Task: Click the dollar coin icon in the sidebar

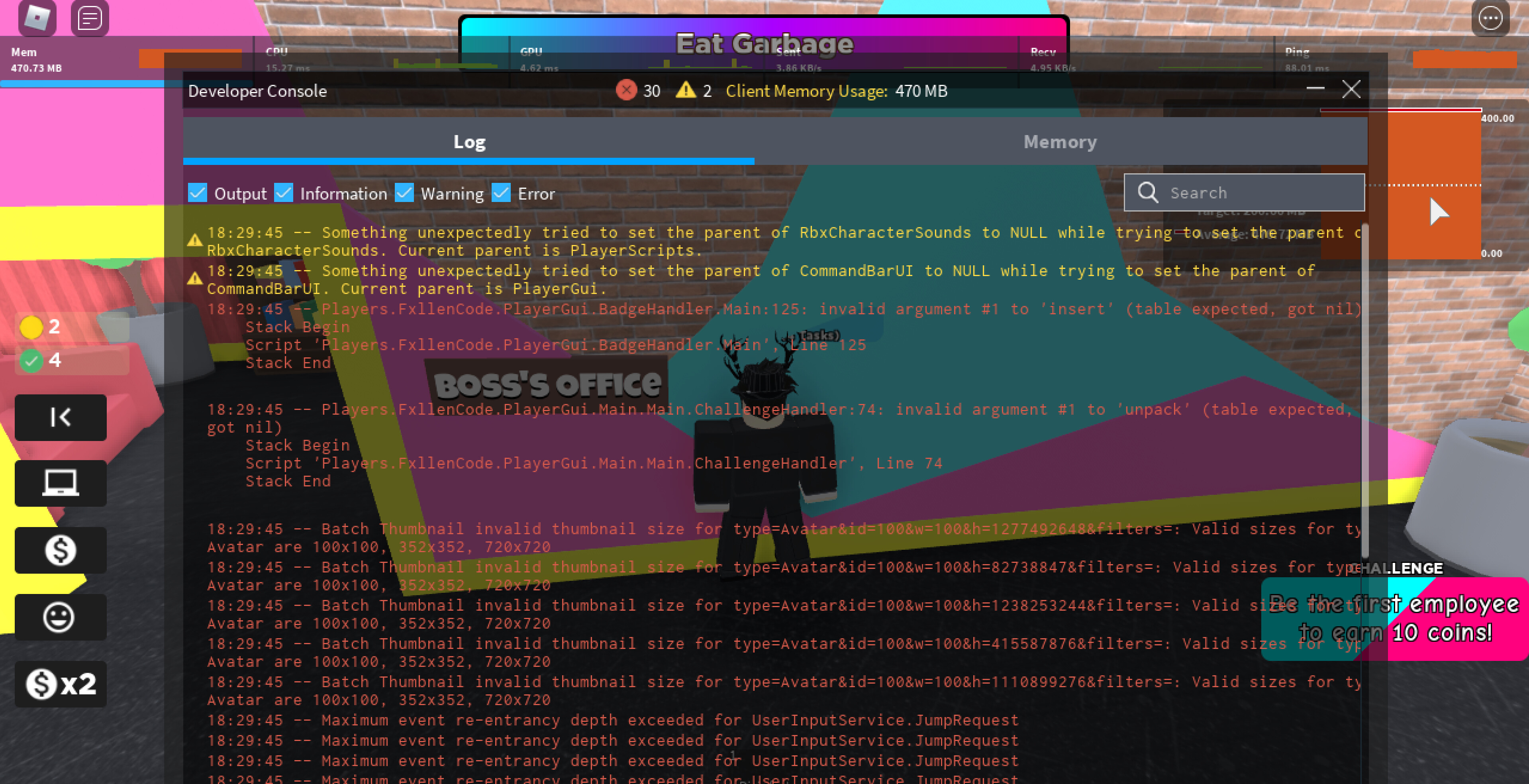Action: [x=60, y=551]
